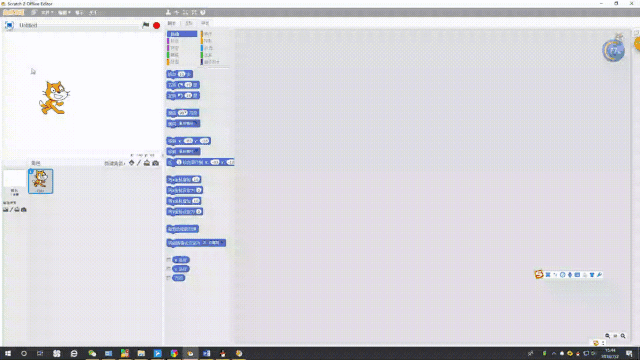Open the File menu in the menu bar
The image size is (640, 360).
(x=47, y=13)
